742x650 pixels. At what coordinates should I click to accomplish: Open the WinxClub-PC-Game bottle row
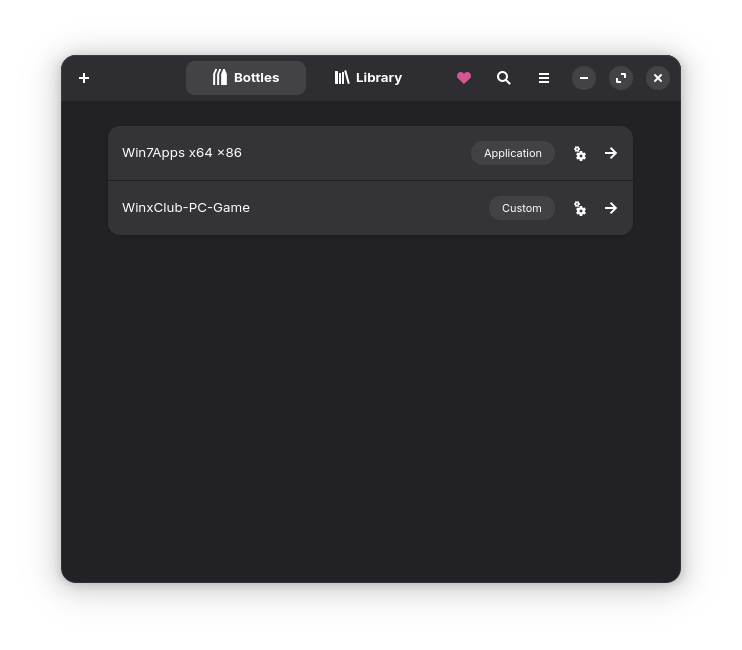tap(370, 208)
